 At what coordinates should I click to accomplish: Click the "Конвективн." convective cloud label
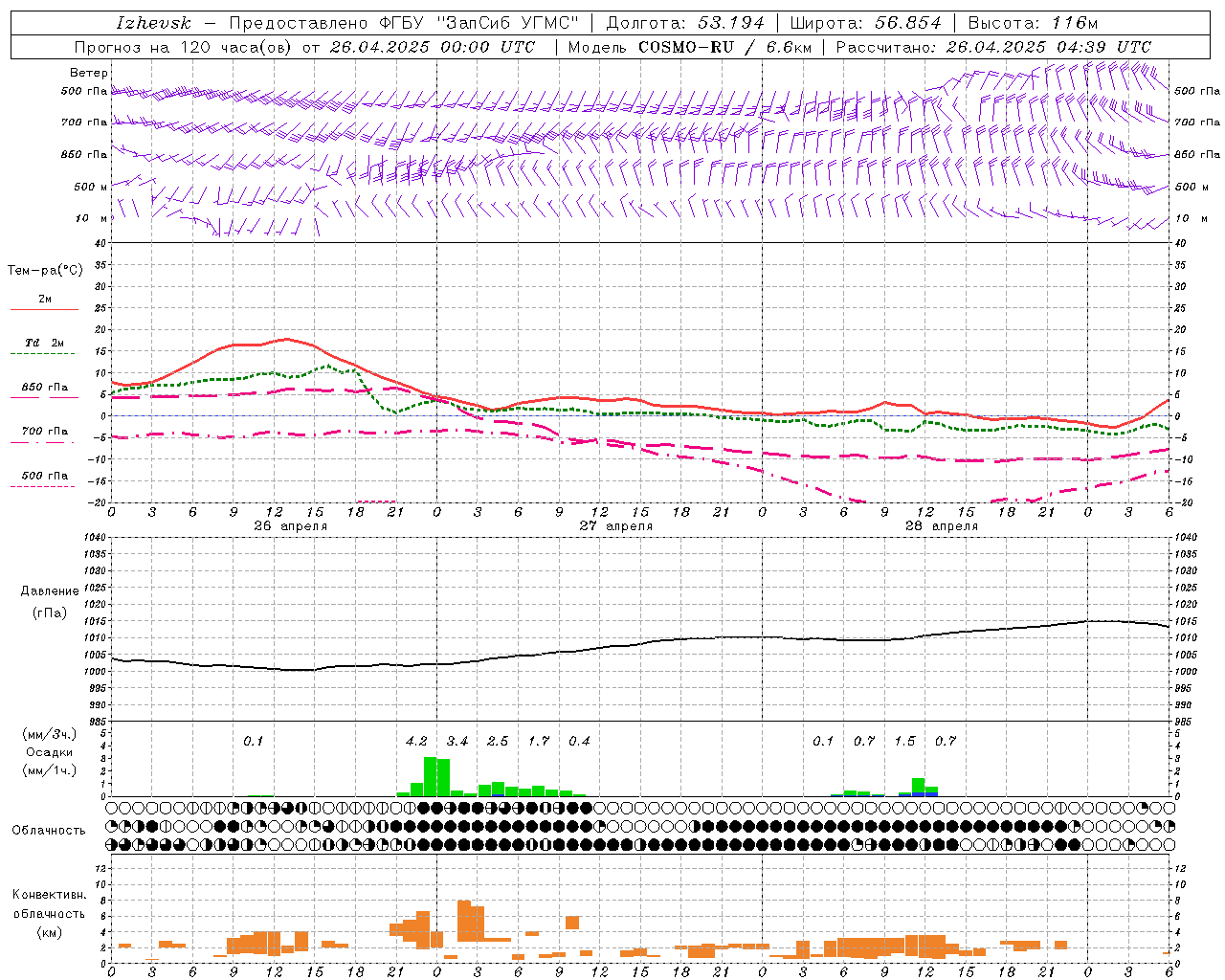point(50,895)
